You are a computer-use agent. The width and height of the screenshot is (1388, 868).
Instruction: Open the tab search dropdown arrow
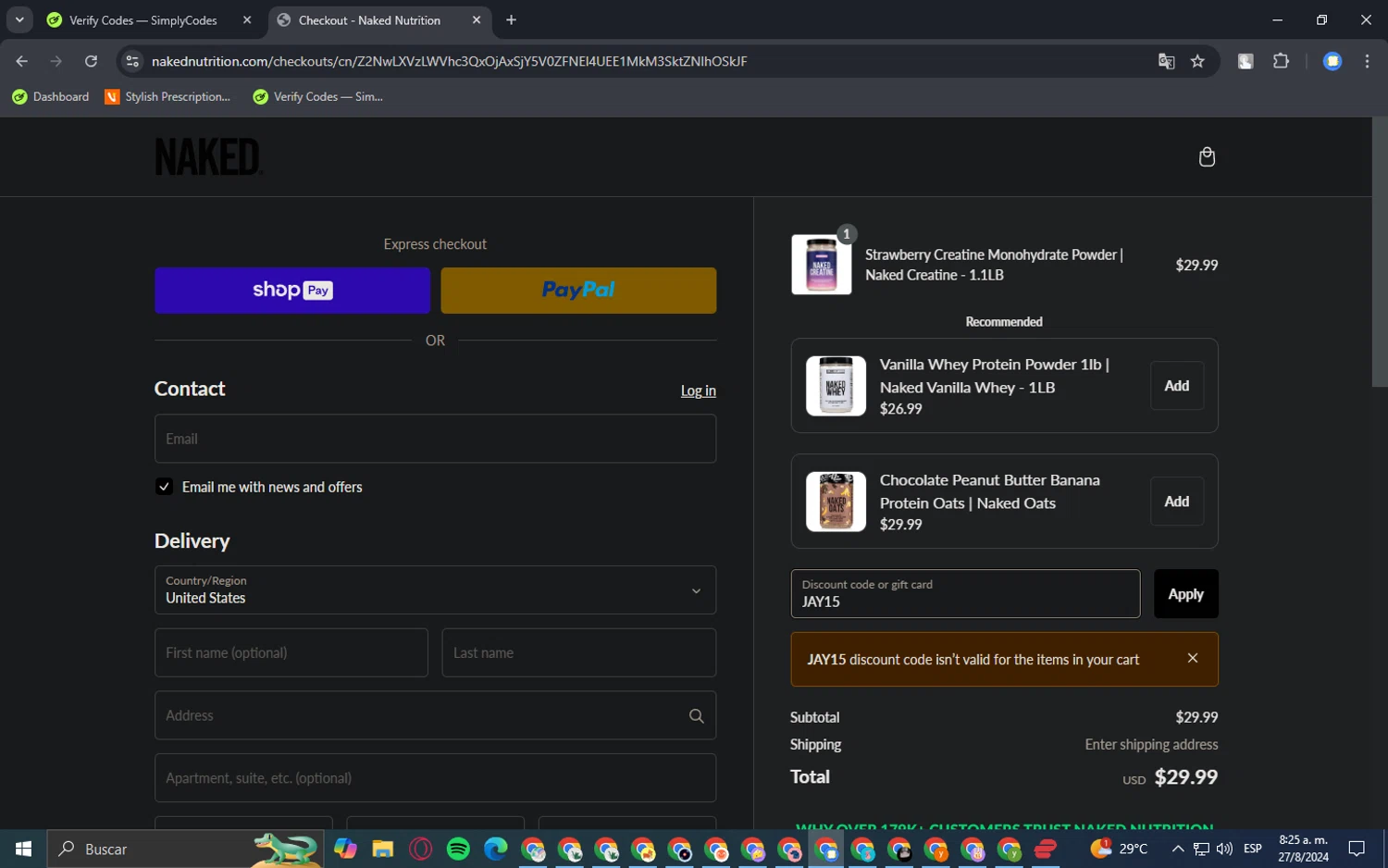click(x=19, y=19)
